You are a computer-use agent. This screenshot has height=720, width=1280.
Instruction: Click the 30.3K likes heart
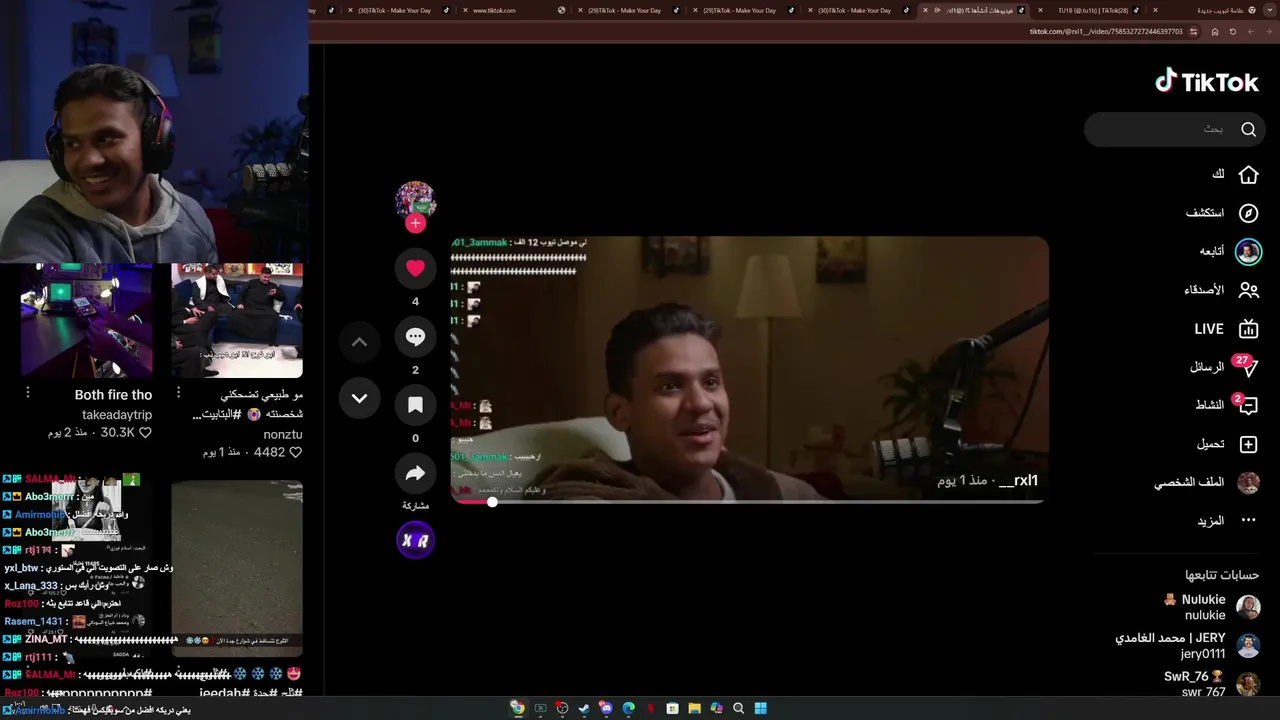pyautogui.click(x=145, y=433)
